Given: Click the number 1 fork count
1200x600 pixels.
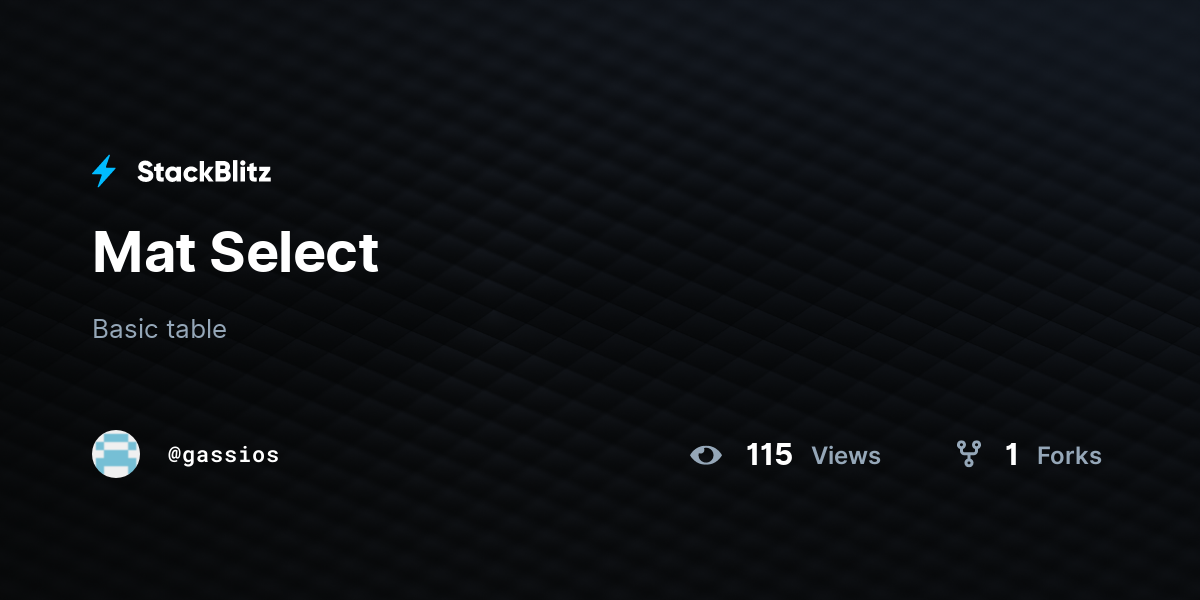Looking at the screenshot, I should (1012, 455).
